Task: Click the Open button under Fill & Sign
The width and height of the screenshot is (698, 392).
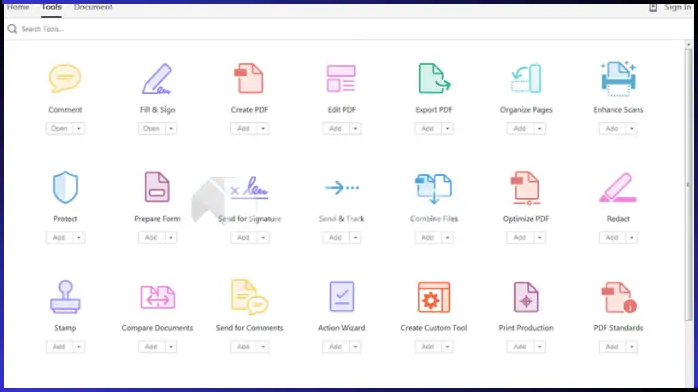Action: tap(151, 129)
